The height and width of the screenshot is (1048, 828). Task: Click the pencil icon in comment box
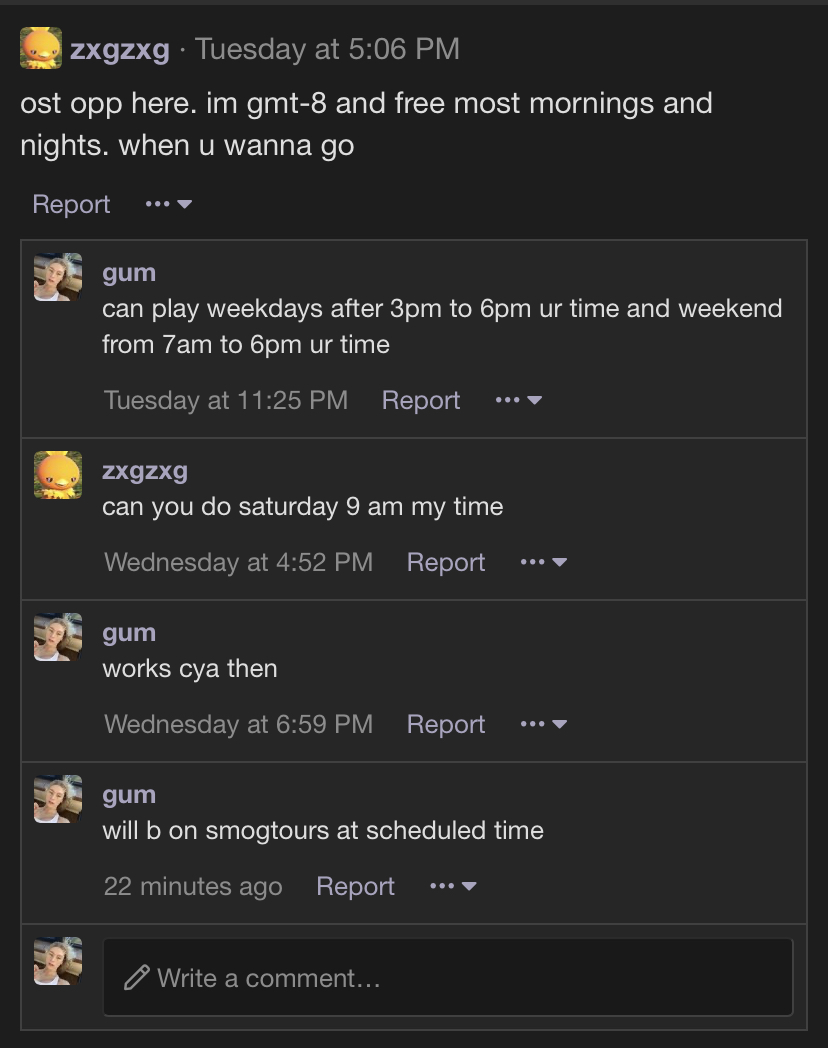(x=136, y=978)
